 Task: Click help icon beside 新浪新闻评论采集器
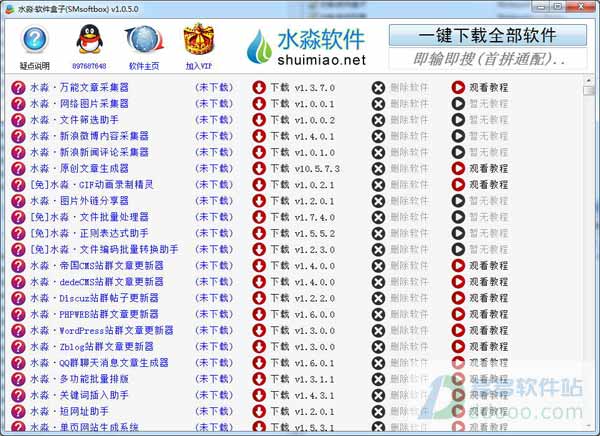pos(18,152)
